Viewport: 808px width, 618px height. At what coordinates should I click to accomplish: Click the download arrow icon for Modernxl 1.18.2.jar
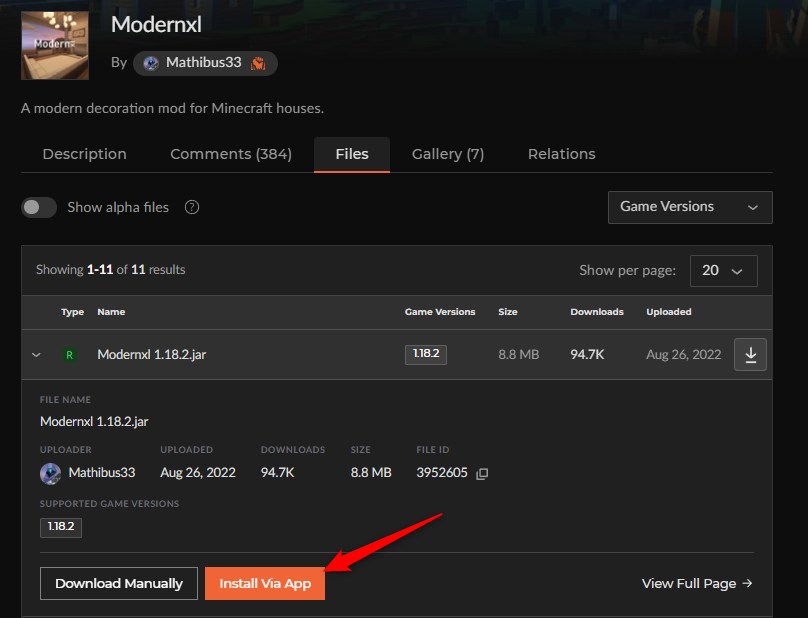pyautogui.click(x=750, y=355)
